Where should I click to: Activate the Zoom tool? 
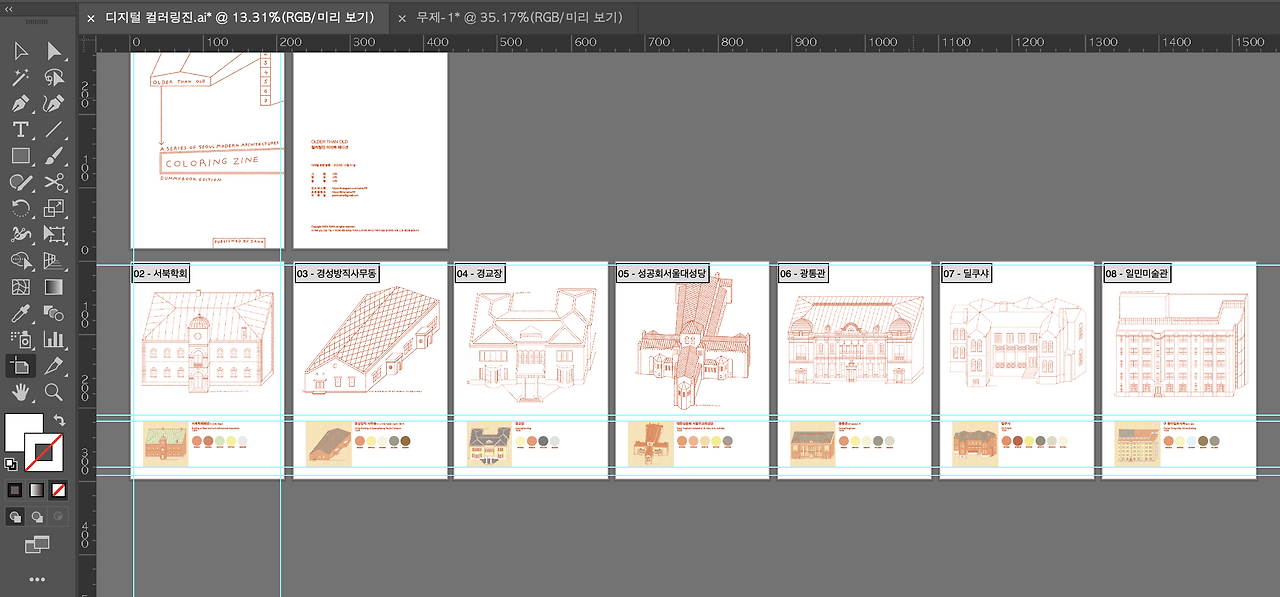click(x=54, y=392)
